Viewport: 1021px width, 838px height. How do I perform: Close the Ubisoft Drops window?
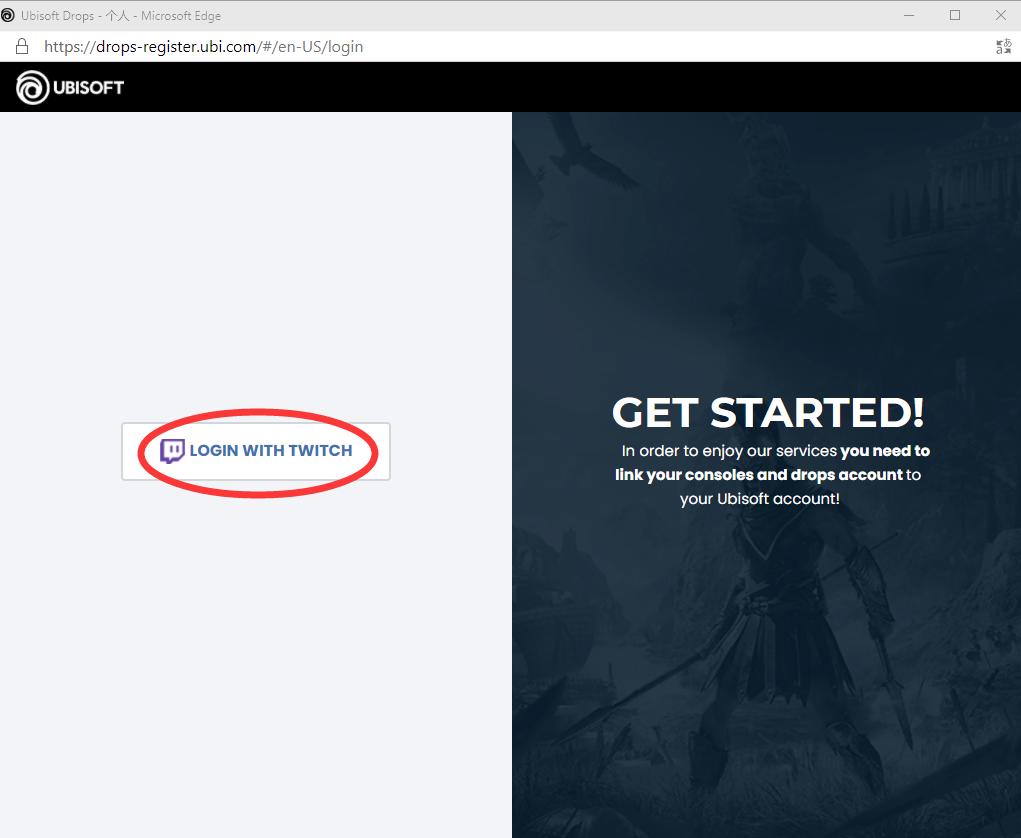[x=1000, y=16]
